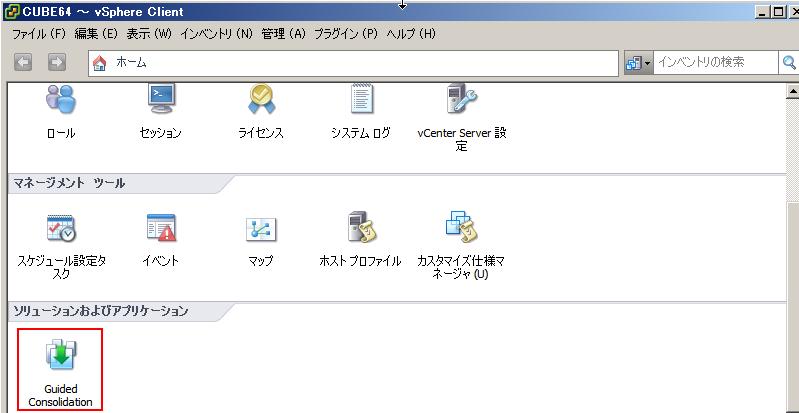Click the back navigation arrow
The image size is (799, 413).
[x=23, y=63]
